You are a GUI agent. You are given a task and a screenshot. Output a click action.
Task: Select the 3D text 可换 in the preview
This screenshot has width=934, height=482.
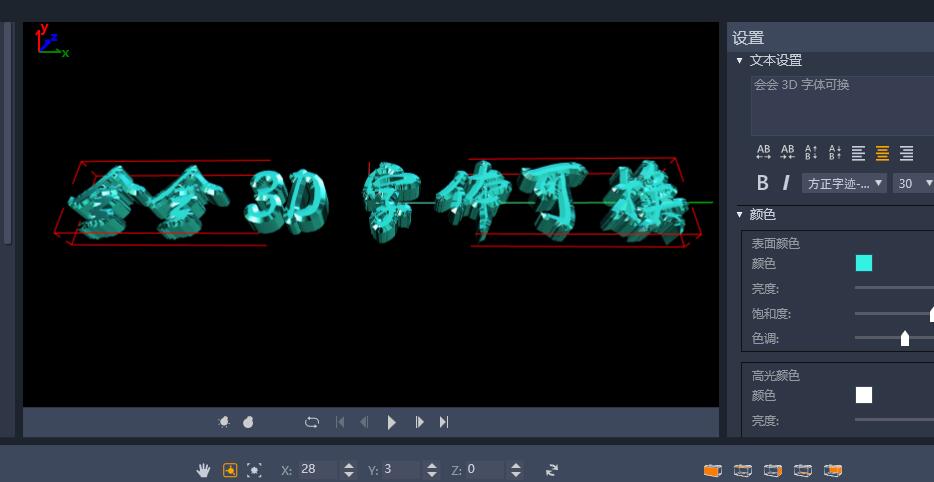[605, 203]
